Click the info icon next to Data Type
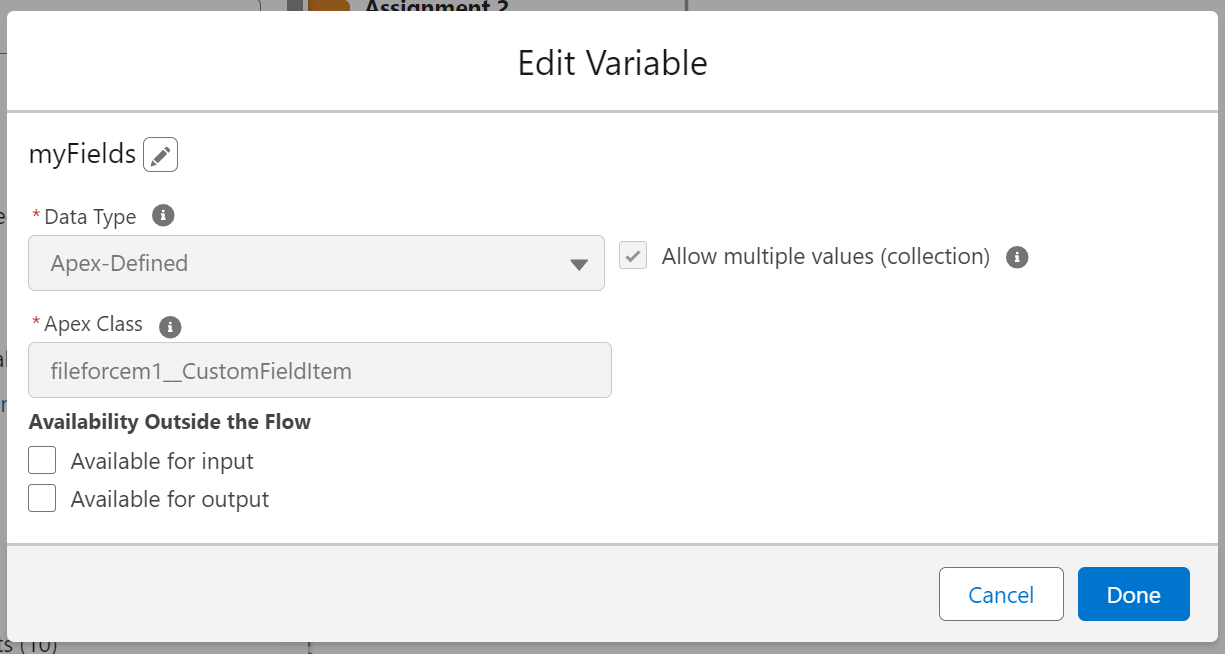This screenshot has height=654, width=1225. (x=163, y=215)
